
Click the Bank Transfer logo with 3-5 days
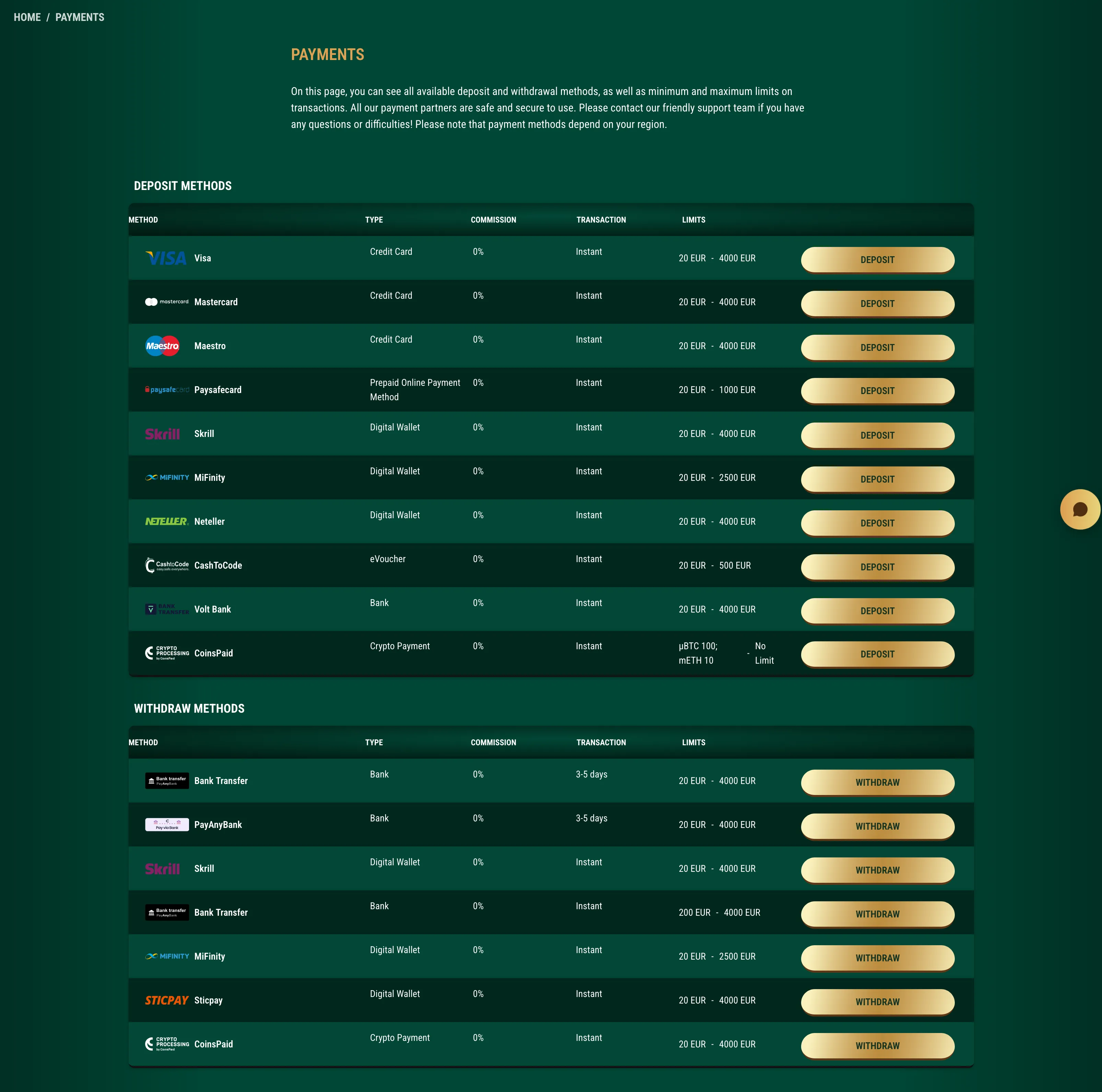pyautogui.click(x=166, y=781)
